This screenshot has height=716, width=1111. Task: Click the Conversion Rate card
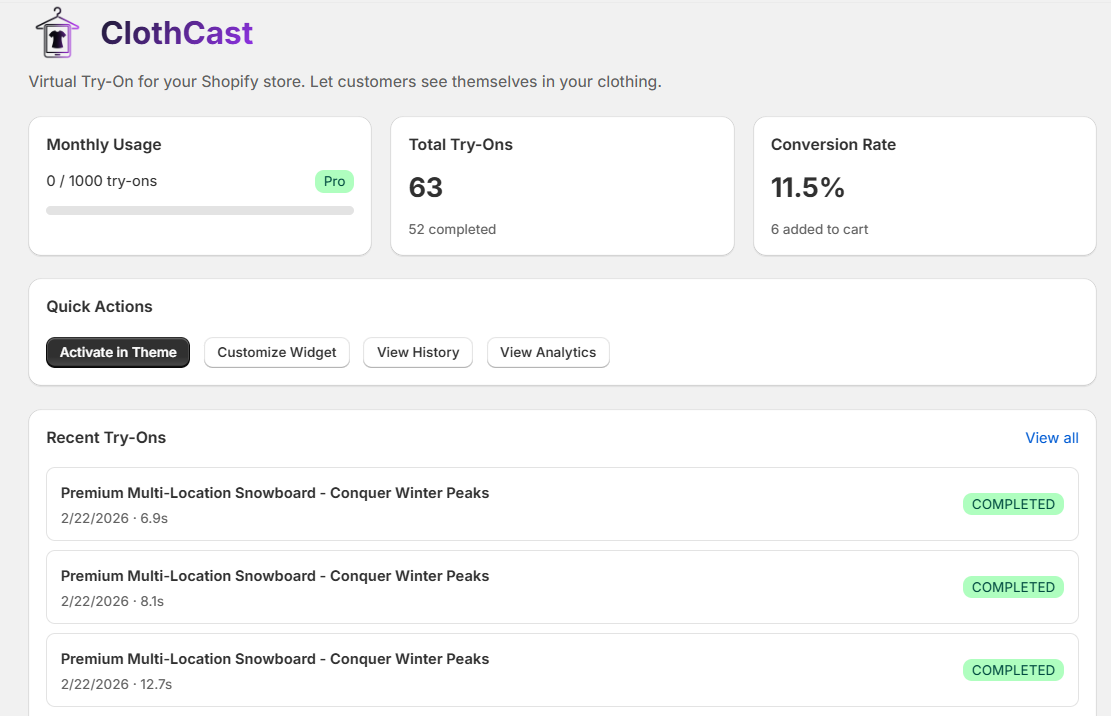coord(924,185)
